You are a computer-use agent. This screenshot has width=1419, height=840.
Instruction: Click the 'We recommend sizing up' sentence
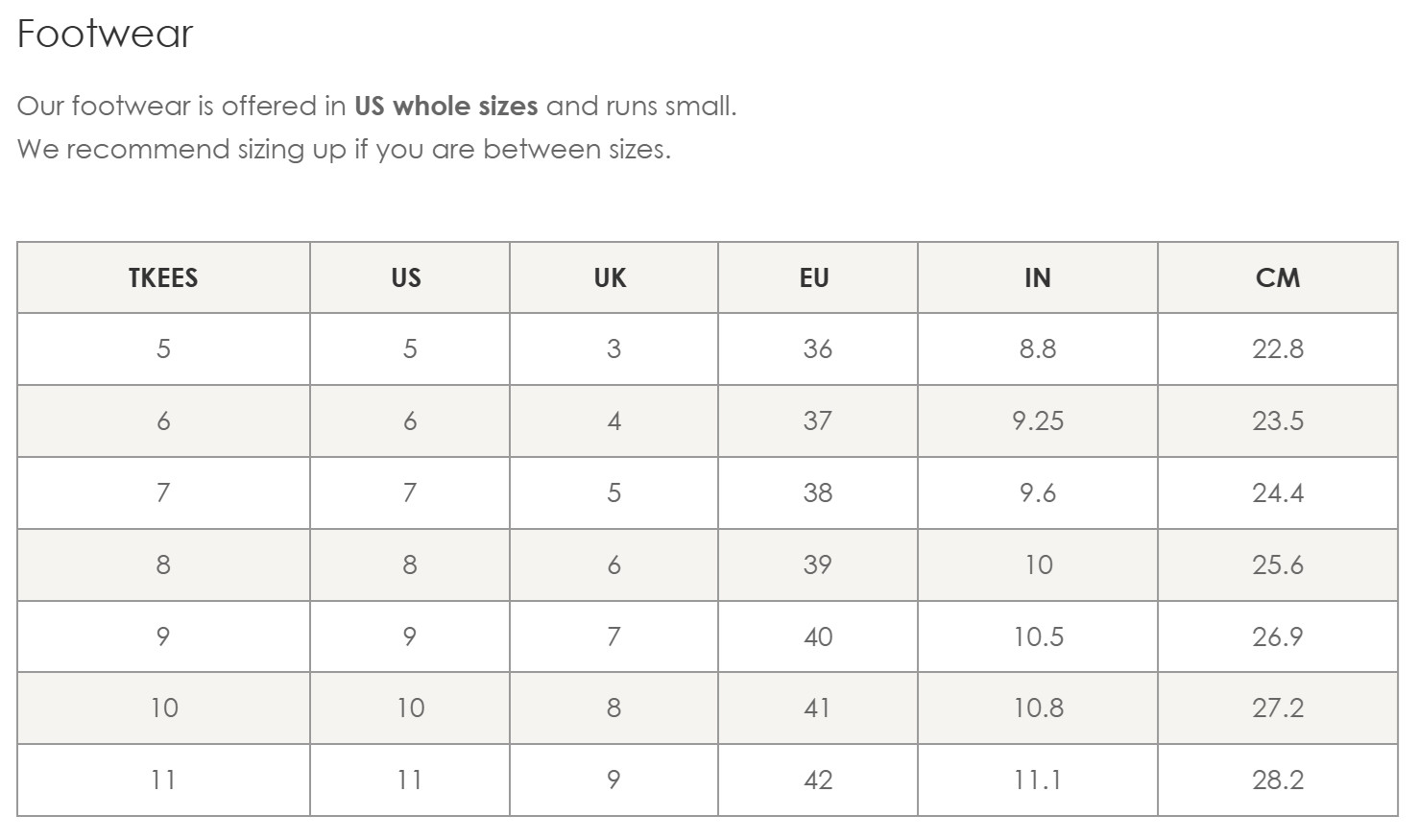(x=344, y=150)
